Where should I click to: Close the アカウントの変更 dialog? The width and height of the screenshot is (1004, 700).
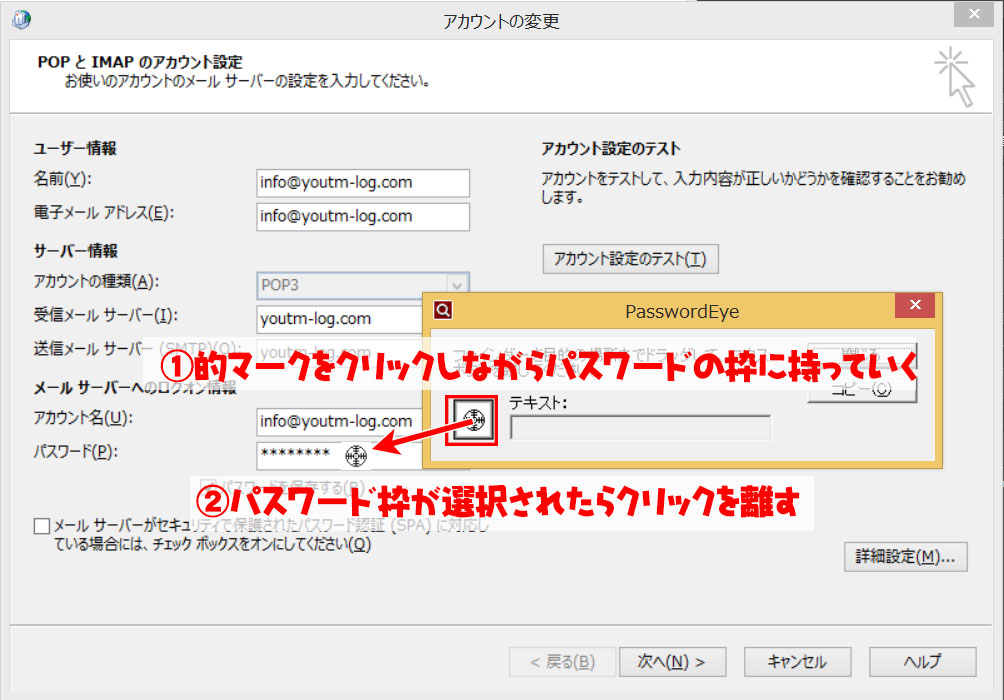973,13
